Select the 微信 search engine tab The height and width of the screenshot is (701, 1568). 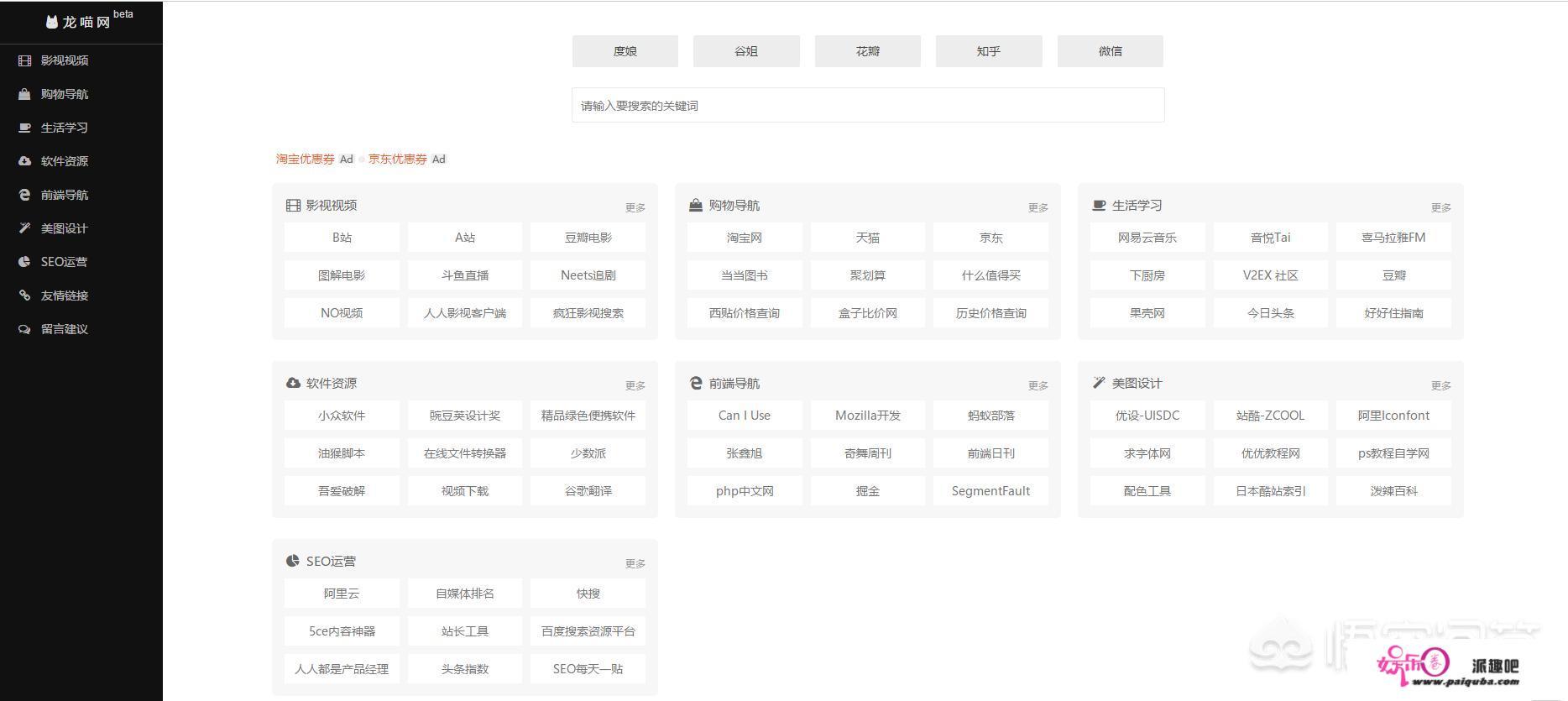[x=1111, y=51]
